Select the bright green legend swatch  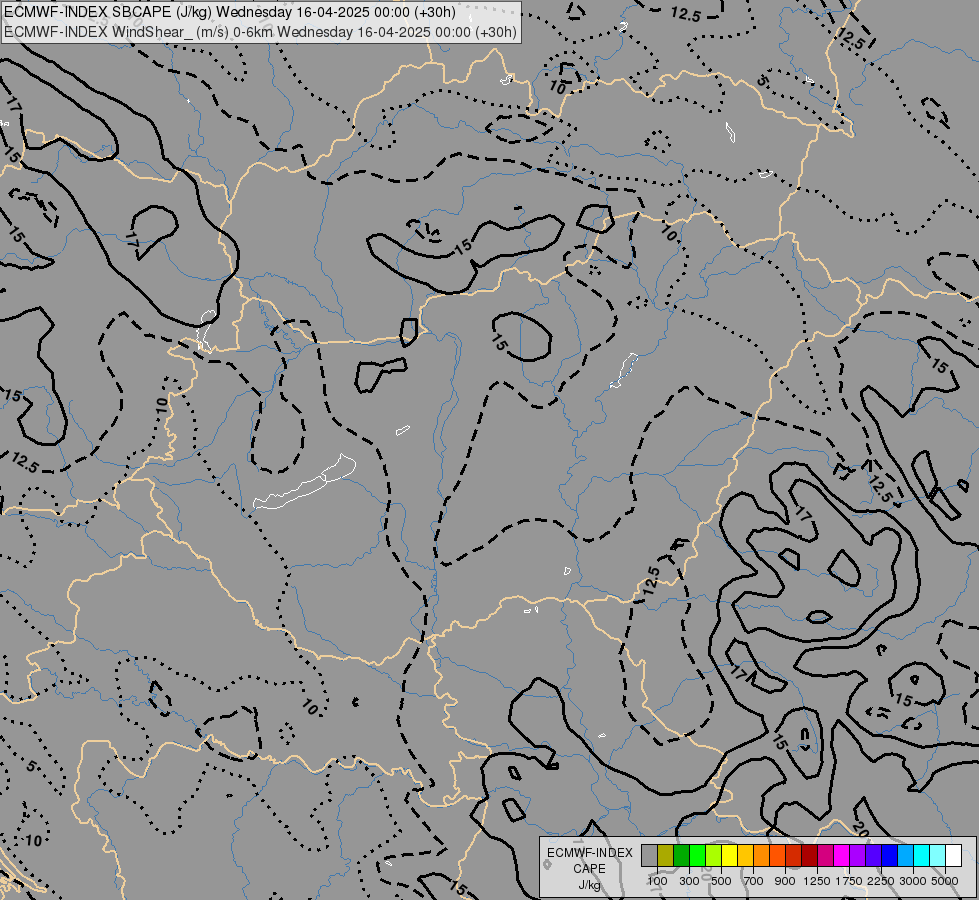point(697,855)
